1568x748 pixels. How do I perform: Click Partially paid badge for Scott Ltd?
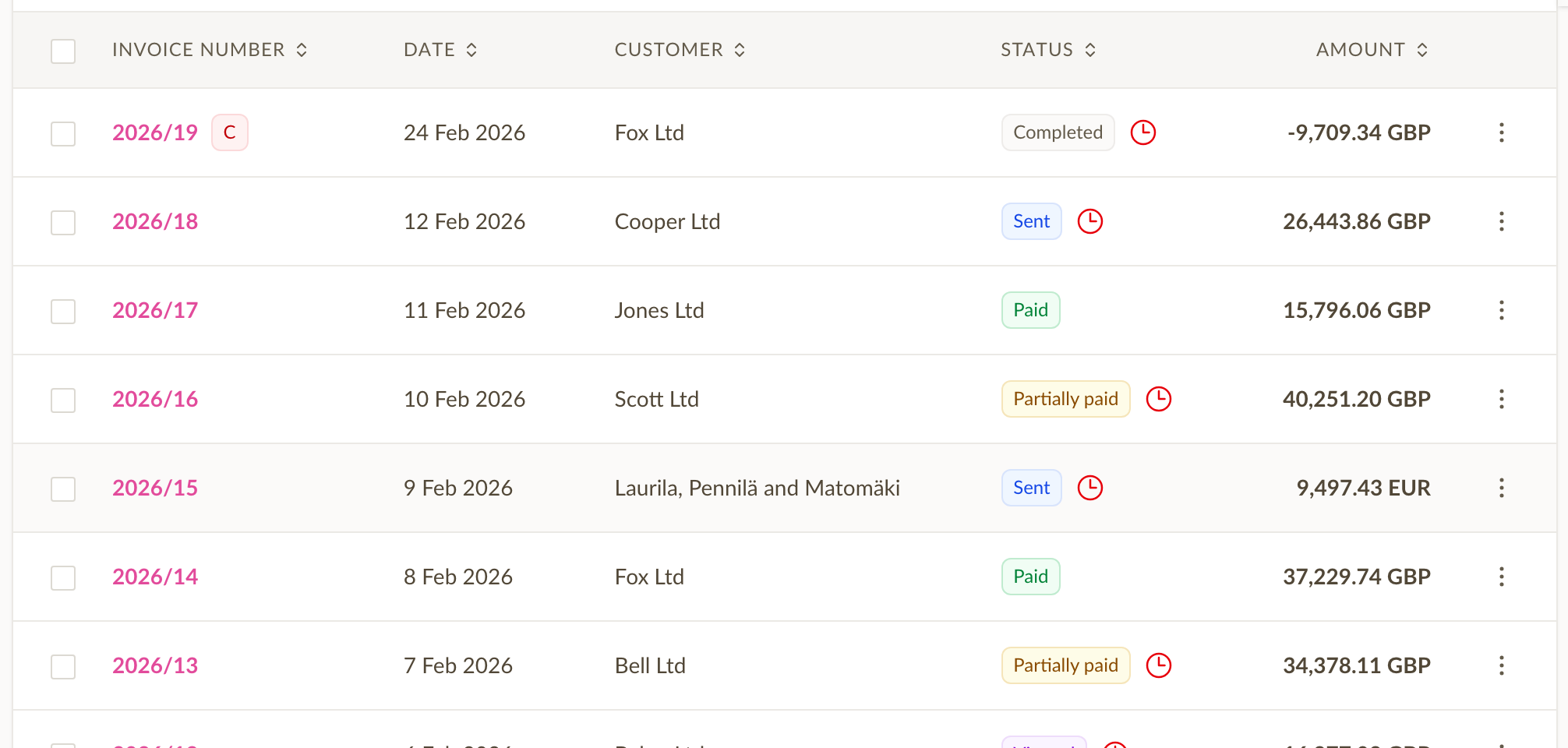click(x=1066, y=399)
